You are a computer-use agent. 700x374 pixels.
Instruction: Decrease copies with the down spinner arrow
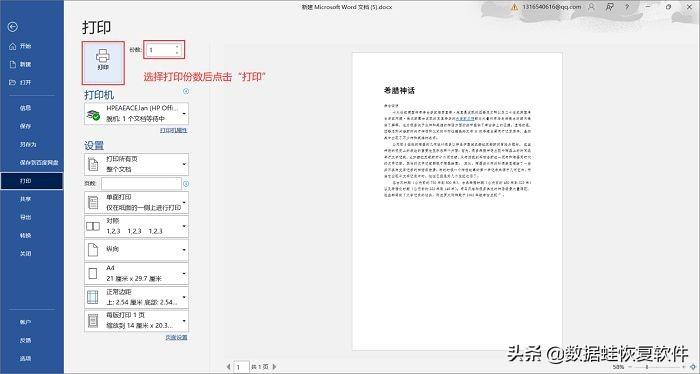coord(178,53)
